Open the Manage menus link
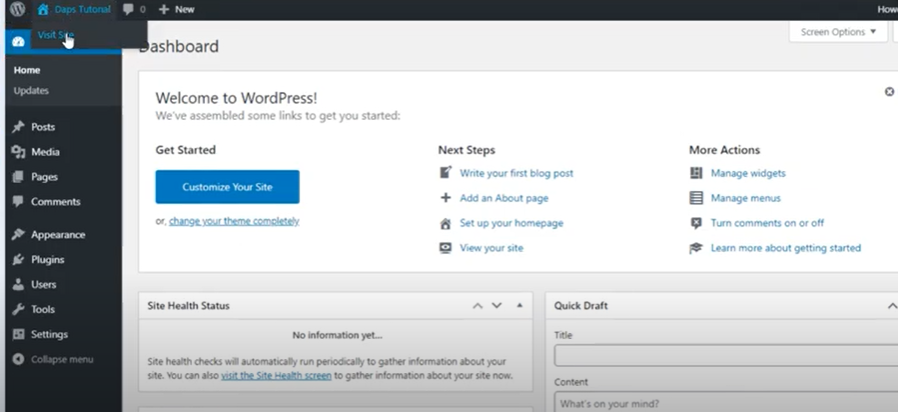The width and height of the screenshot is (898, 412). click(746, 198)
